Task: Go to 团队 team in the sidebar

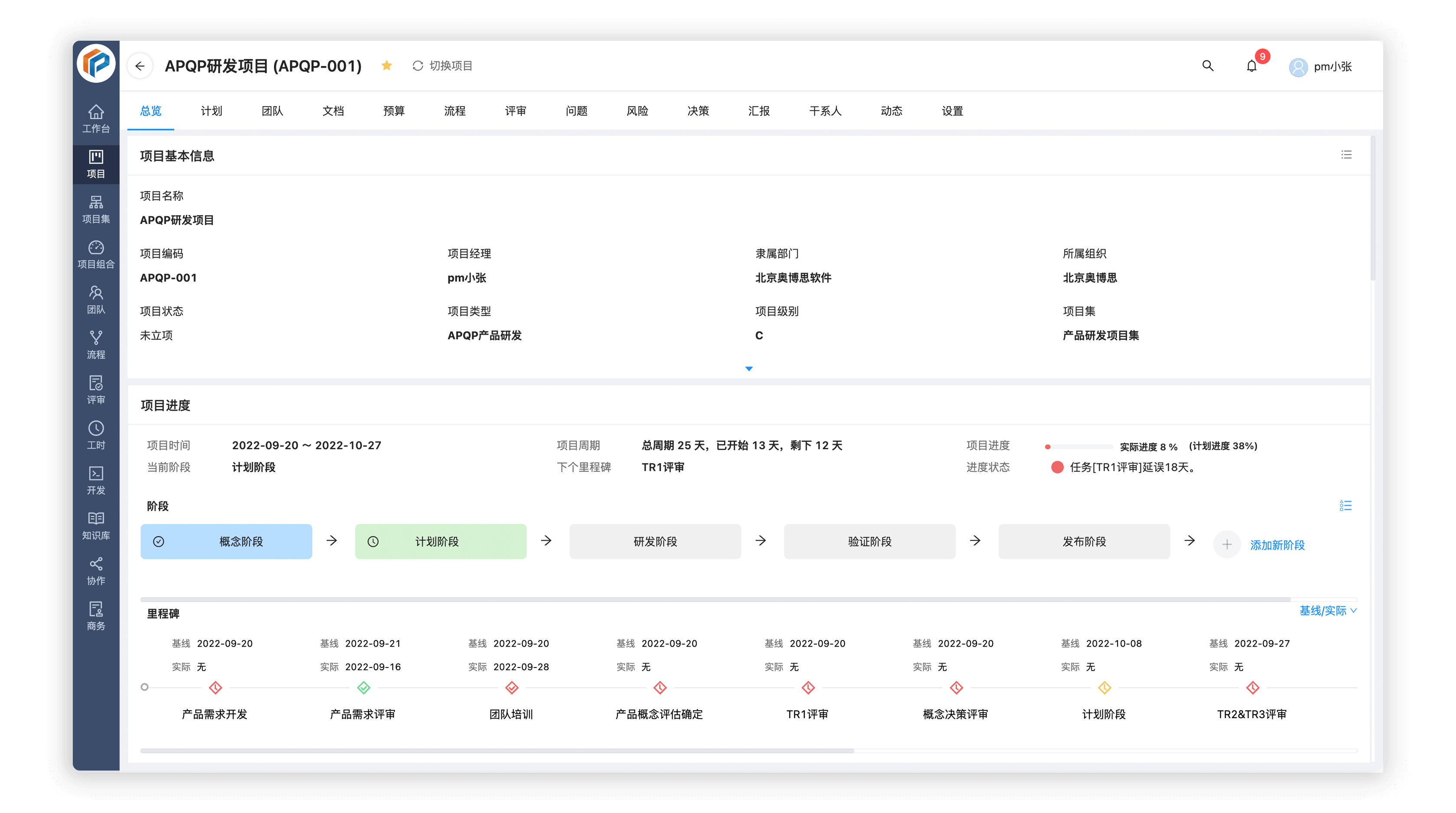Action: point(95,300)
